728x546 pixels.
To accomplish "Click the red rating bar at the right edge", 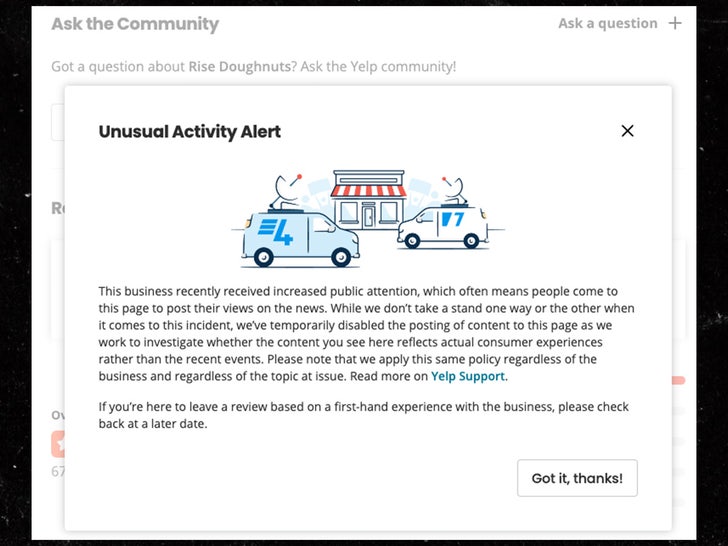I will coord(678,381).
